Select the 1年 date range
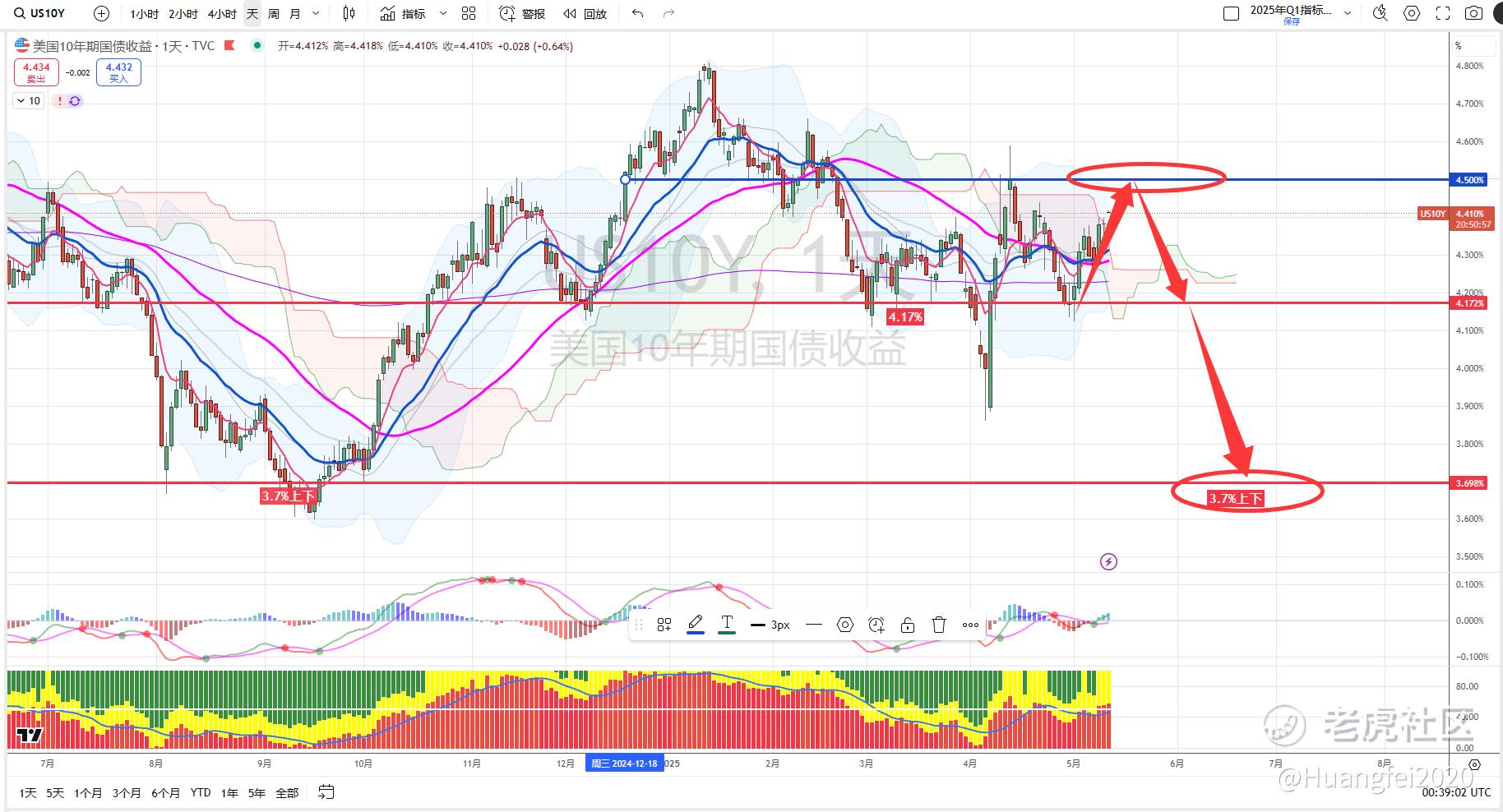Viewport: 1503px width, 812px height. pyautogui.click(x=230, y=793)
